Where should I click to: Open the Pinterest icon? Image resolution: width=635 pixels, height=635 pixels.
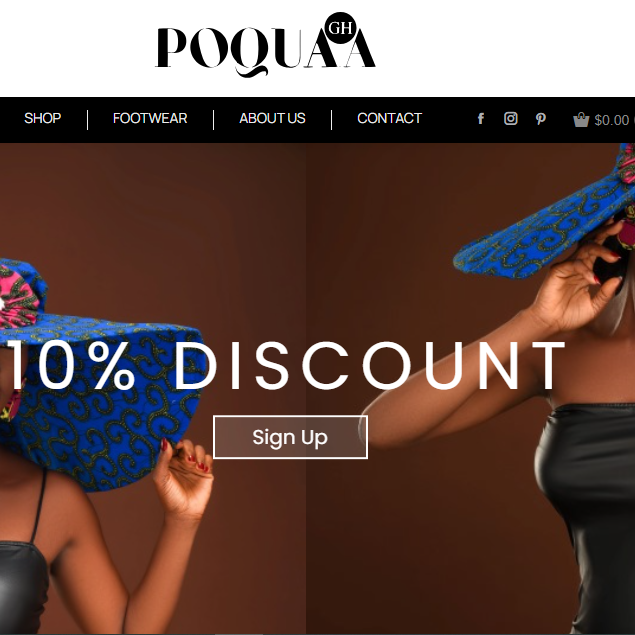540,119
